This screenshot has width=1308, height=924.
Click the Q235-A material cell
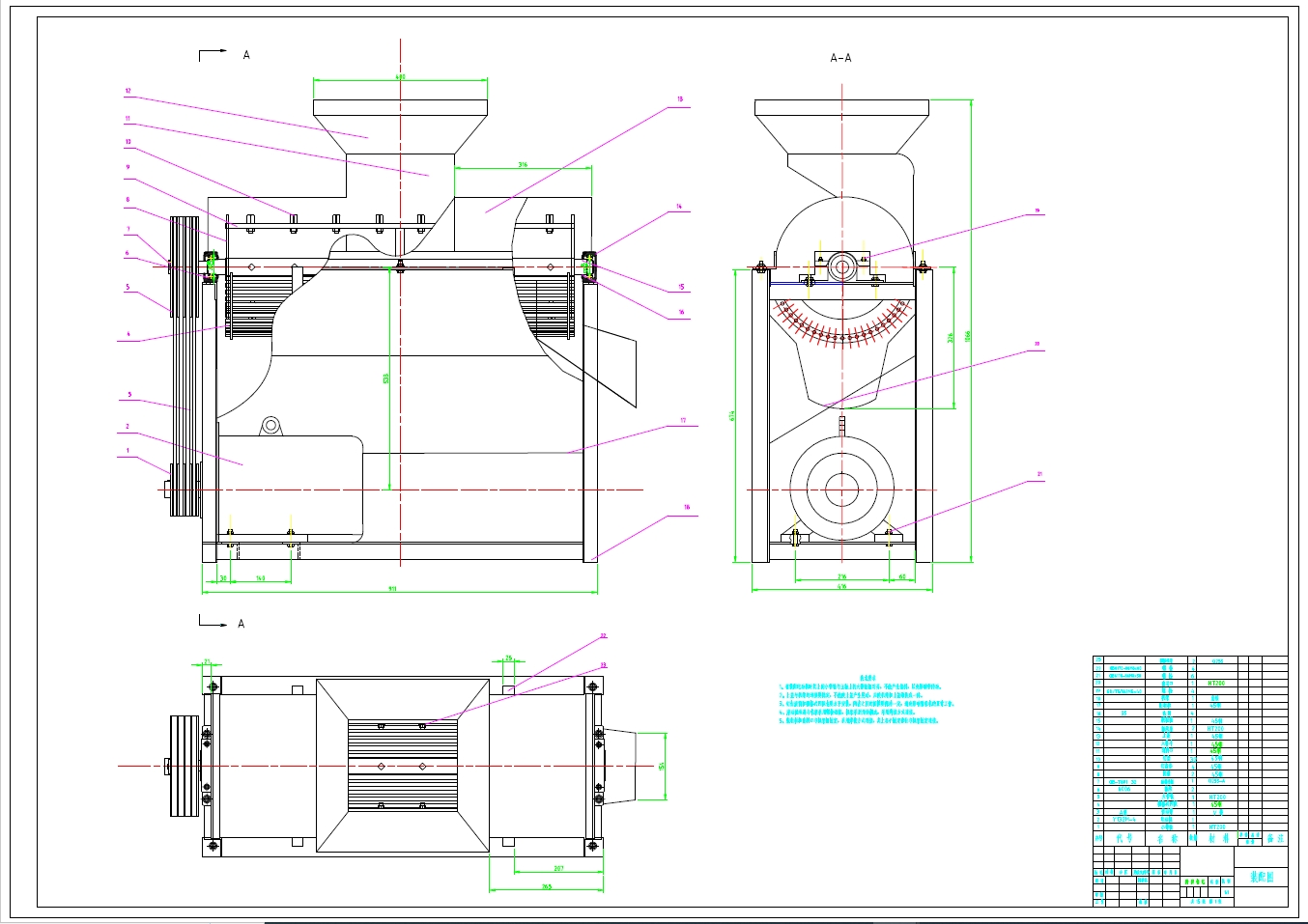1216,781
